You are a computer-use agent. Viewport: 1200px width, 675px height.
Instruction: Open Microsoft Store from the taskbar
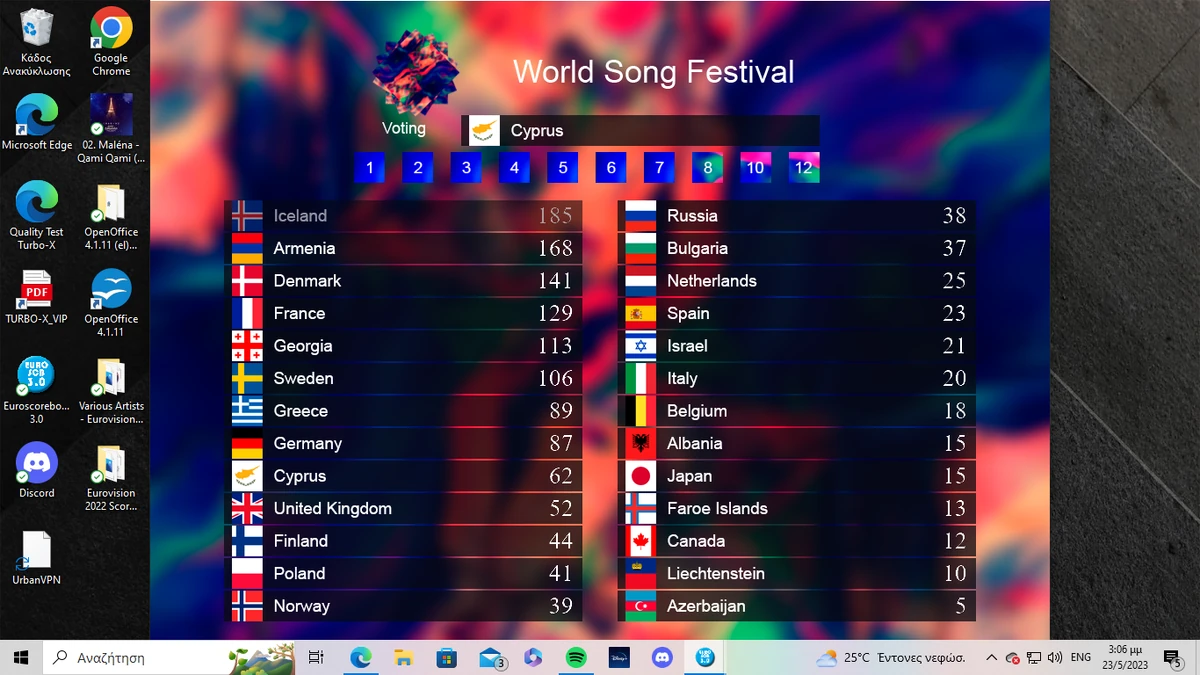(x=445, y=658)
